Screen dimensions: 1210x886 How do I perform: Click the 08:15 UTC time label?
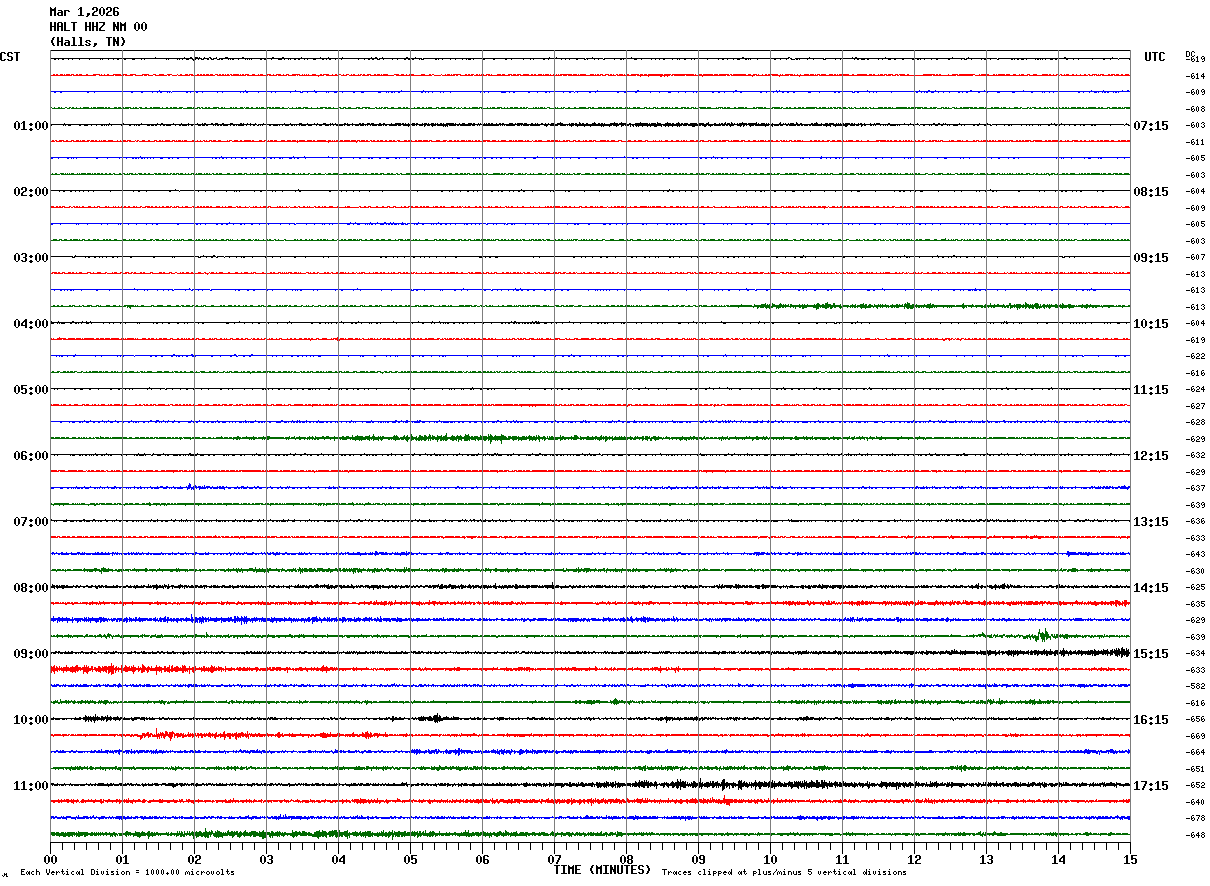coord(1151,192)
